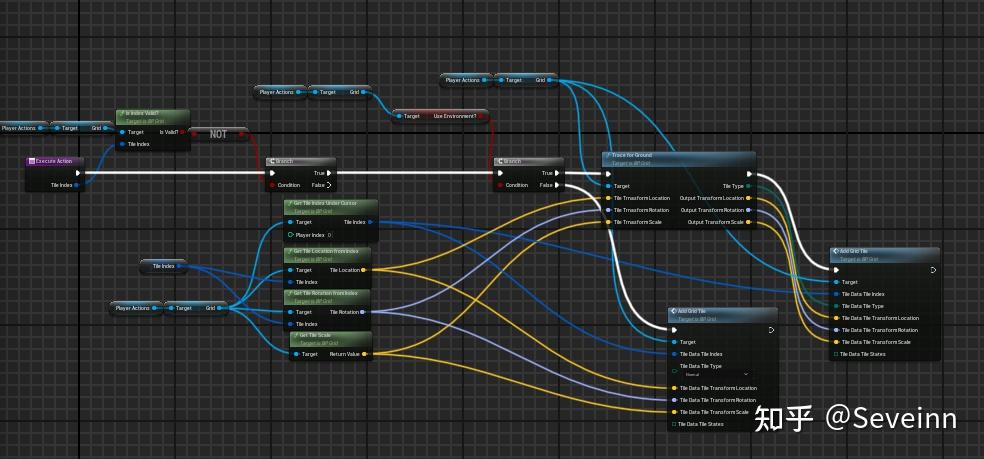Select Get Tile Location from Index node header
Screen dimensions: 984x459
point(328,253)
